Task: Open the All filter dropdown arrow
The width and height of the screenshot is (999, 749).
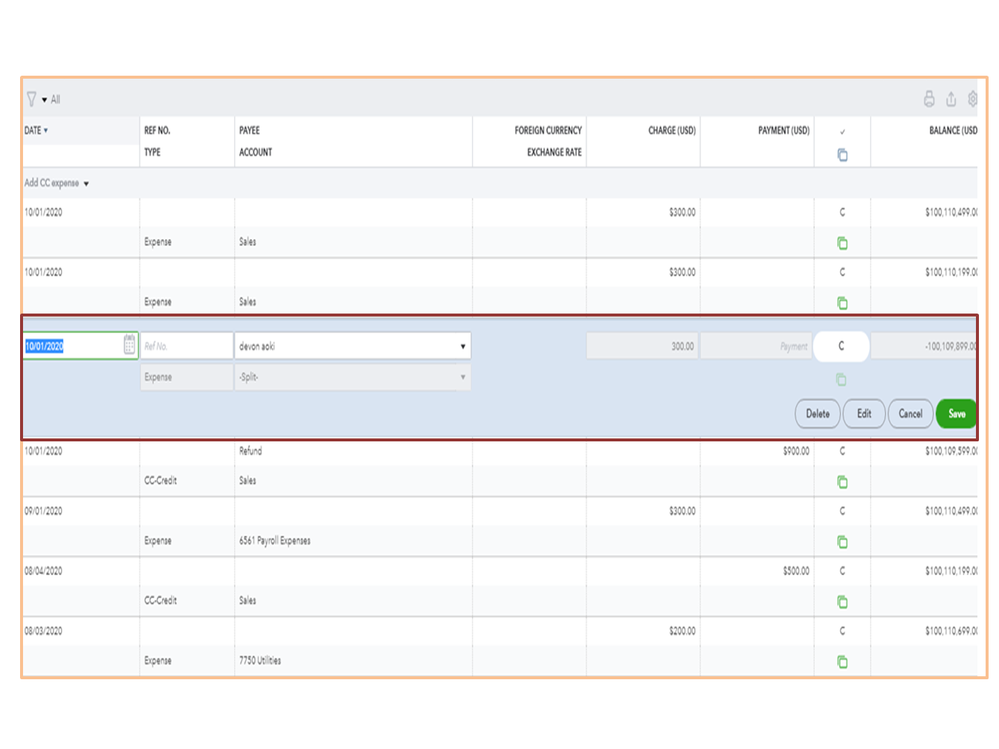Action: [45, 99]
